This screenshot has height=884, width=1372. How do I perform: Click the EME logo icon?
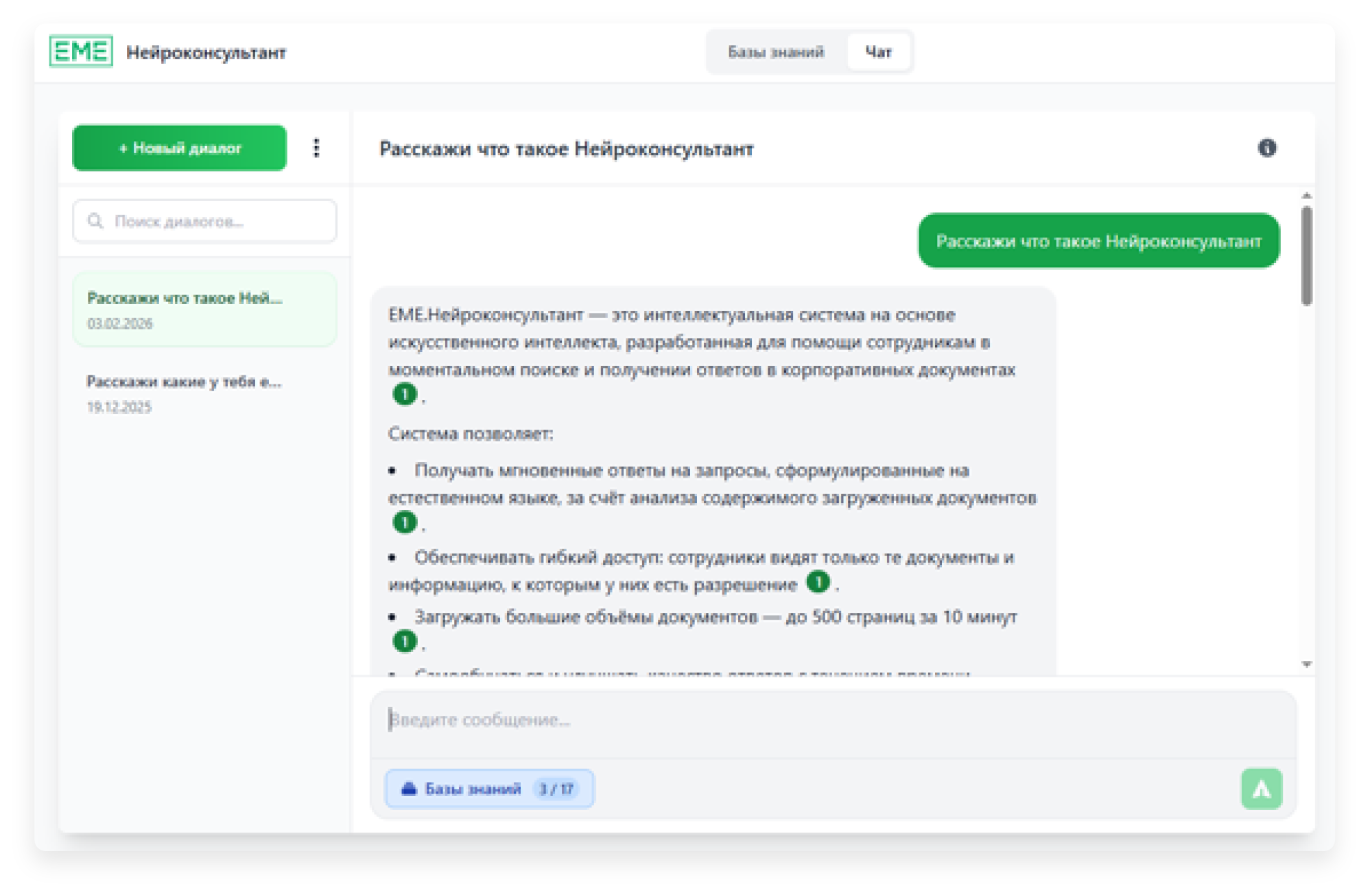(x=81, y=51)
